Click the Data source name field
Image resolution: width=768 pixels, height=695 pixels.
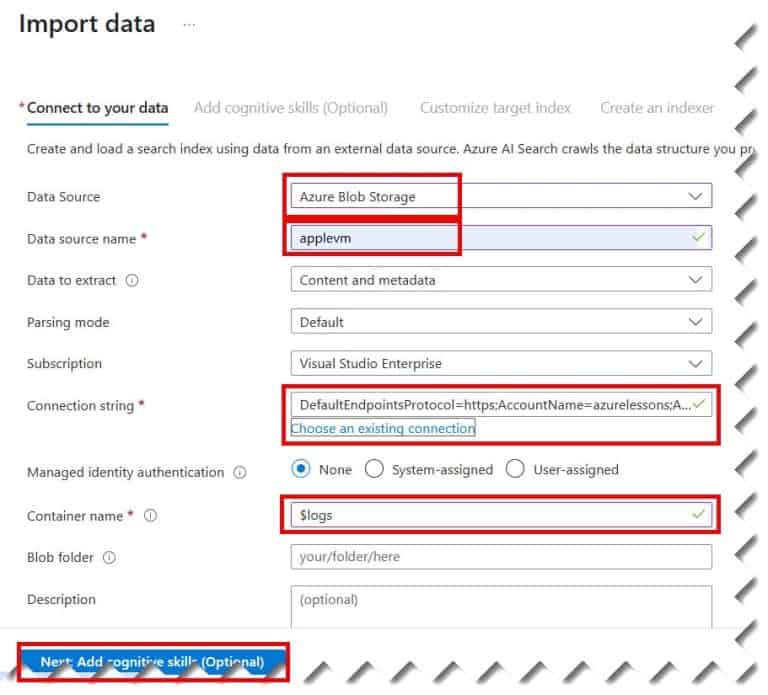click(x=501, y=238)
